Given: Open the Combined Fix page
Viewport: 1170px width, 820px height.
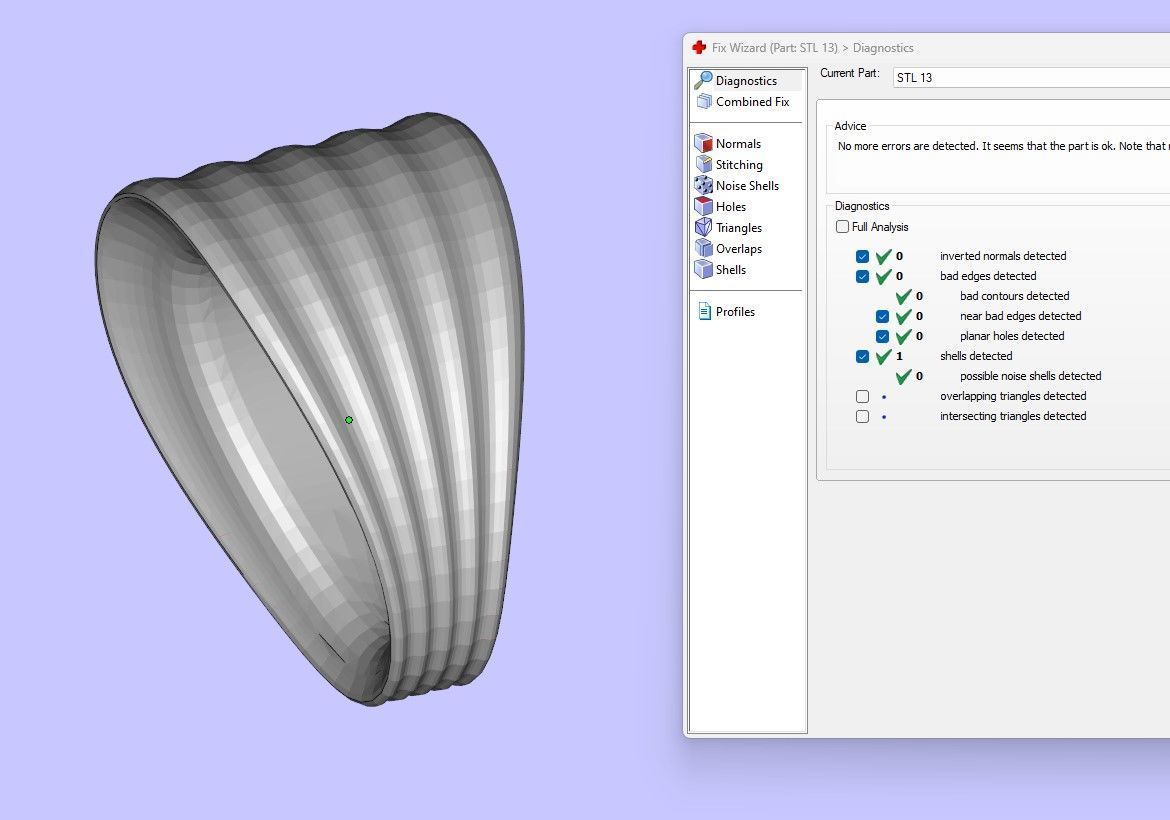Looking at the screenshot, I should coord(752,101).
